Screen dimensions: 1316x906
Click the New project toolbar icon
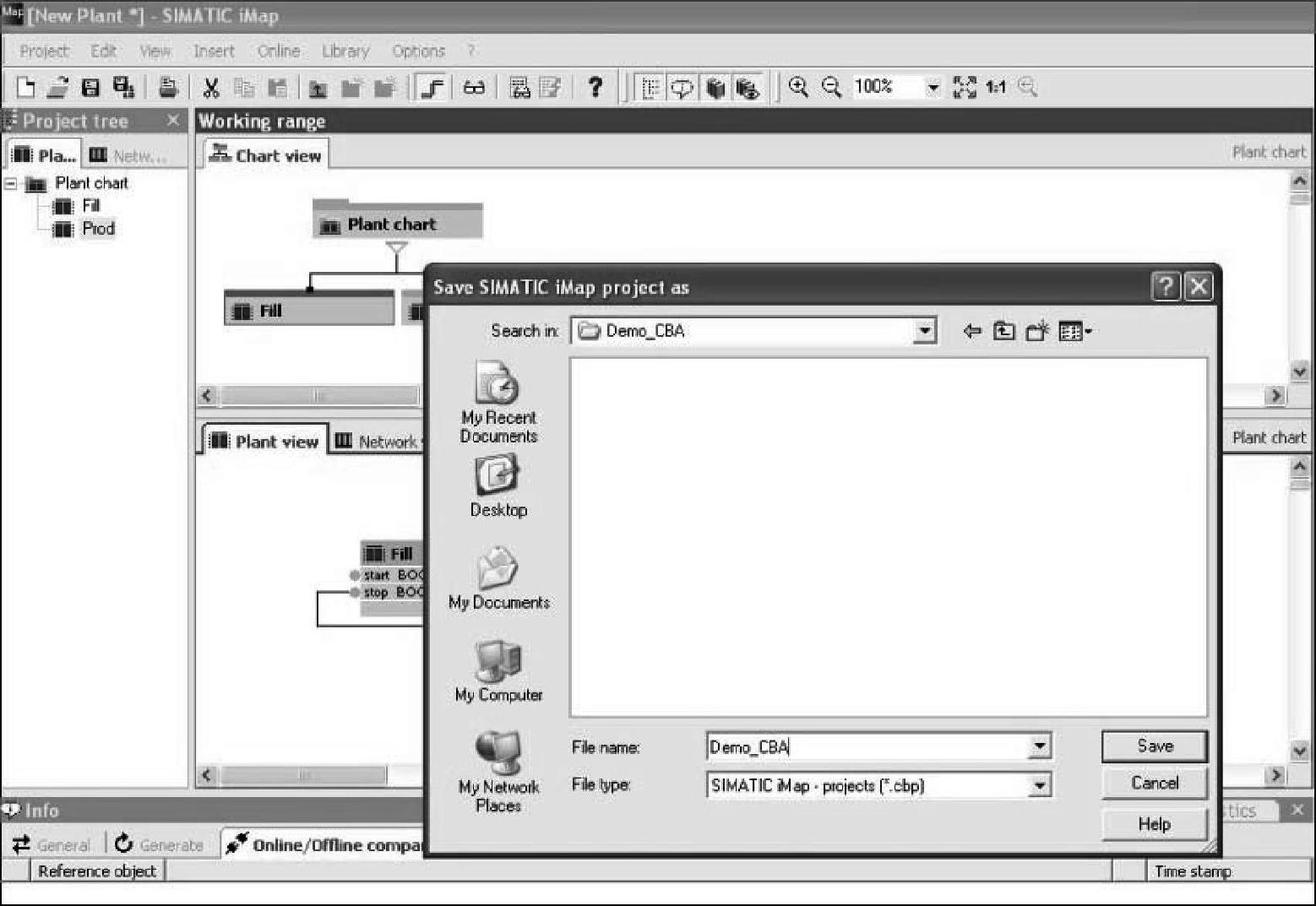click(x=26, y=87)
